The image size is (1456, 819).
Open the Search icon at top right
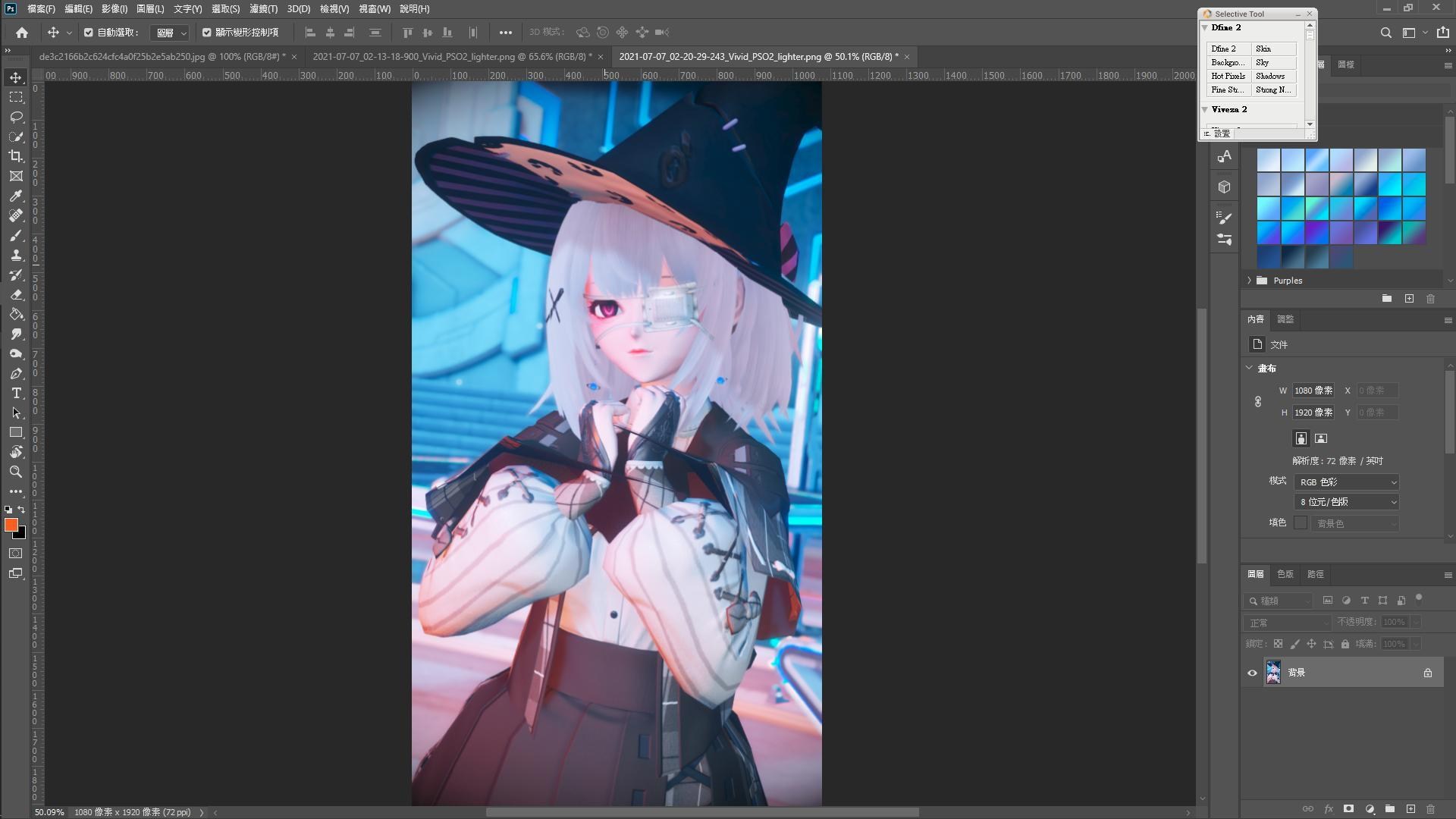point(1385,33)
